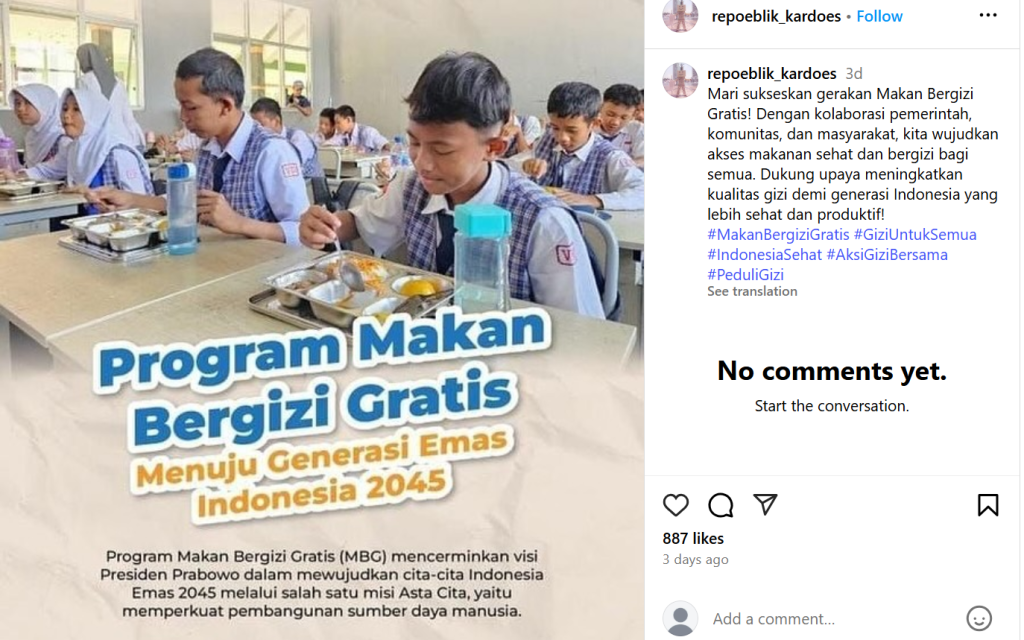Image resolution: width=1024 pixels, height=640 pixels.
Task: View who liked via 887 likes
Action: (693, 539)
